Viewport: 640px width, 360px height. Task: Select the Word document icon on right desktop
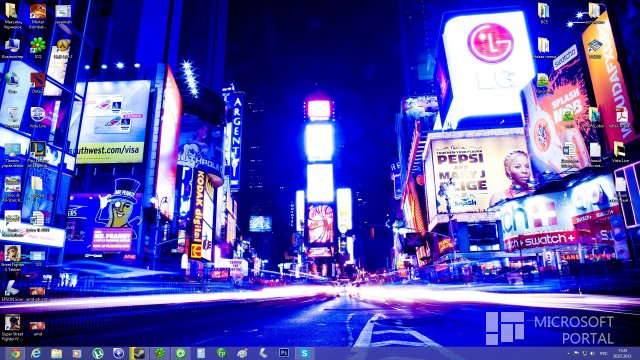tap(569, 155)
